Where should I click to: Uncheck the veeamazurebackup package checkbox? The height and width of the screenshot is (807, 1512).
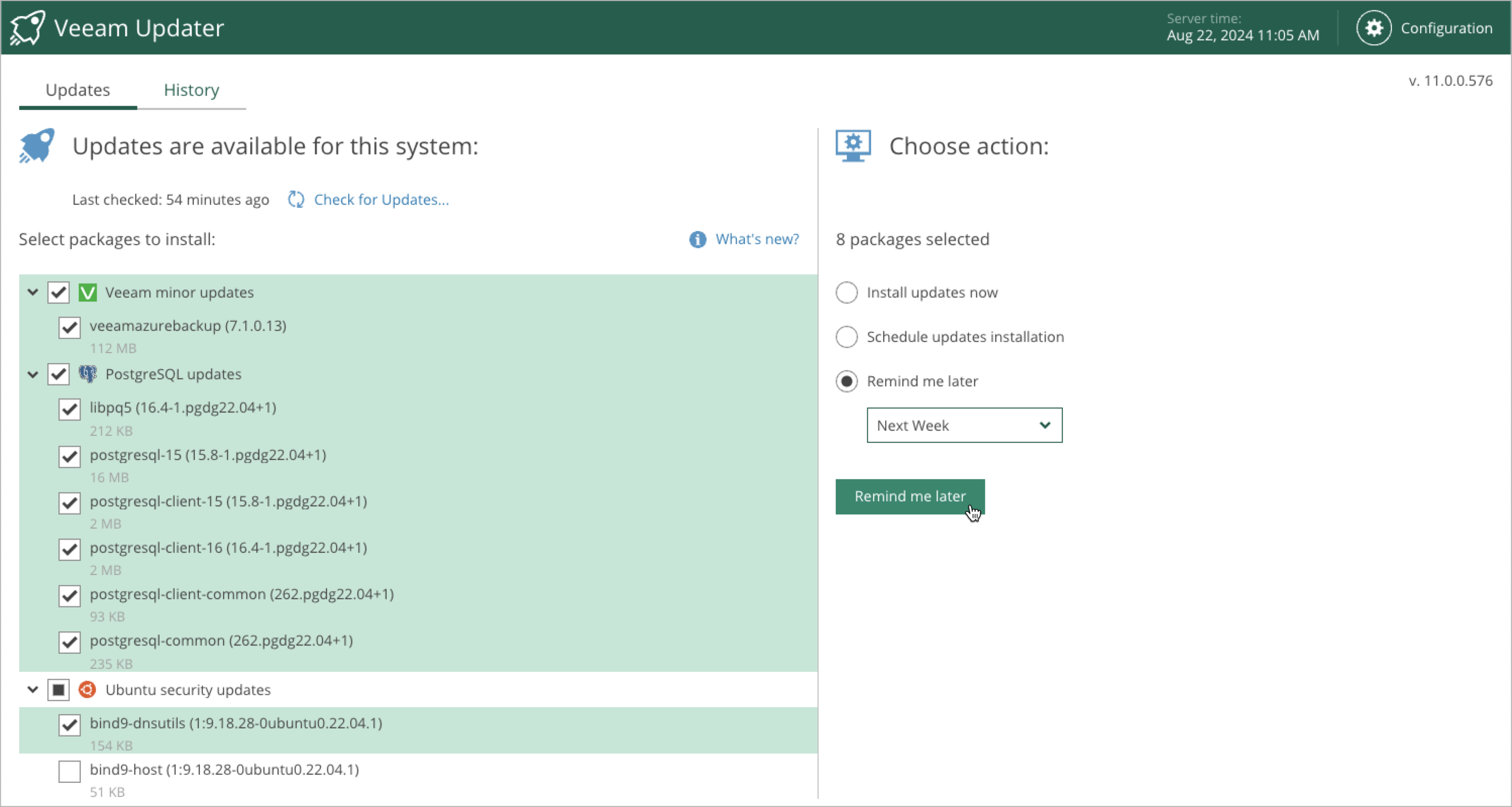(69, 327)
